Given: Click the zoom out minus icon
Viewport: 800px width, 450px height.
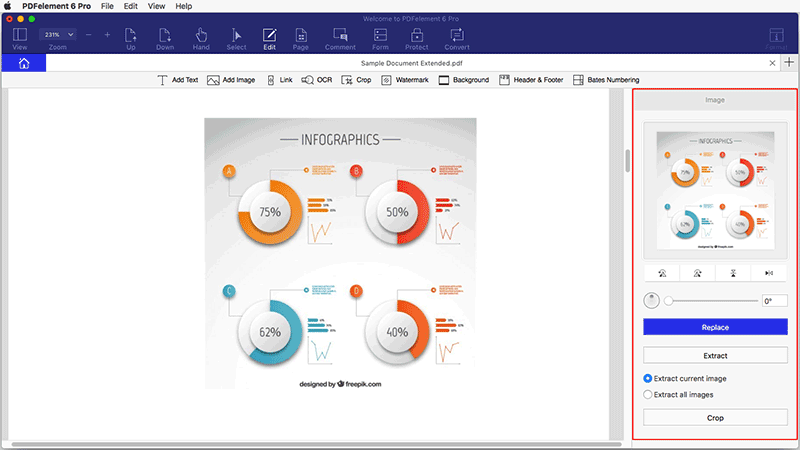Looking at the screenshot, I should pos(89,35).
